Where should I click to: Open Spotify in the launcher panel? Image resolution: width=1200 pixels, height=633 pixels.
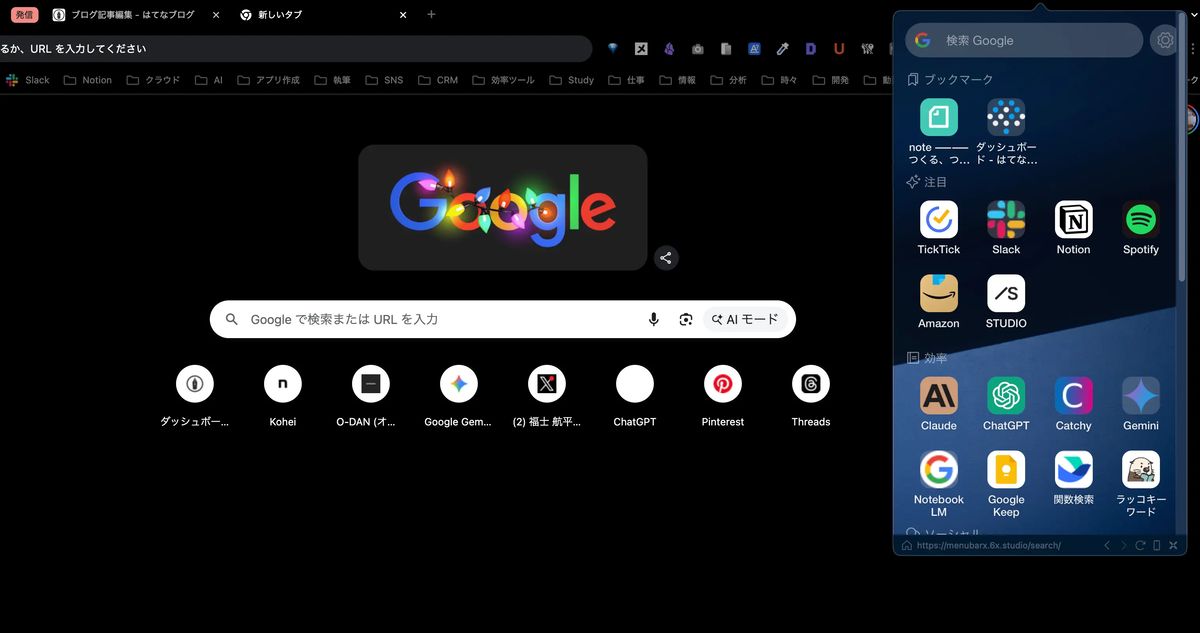[x=1140, y=220]
